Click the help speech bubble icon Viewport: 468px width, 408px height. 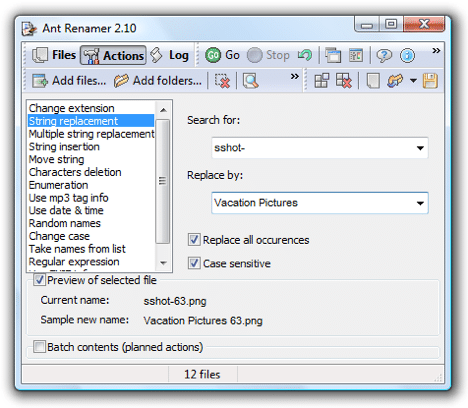point(384,55)
